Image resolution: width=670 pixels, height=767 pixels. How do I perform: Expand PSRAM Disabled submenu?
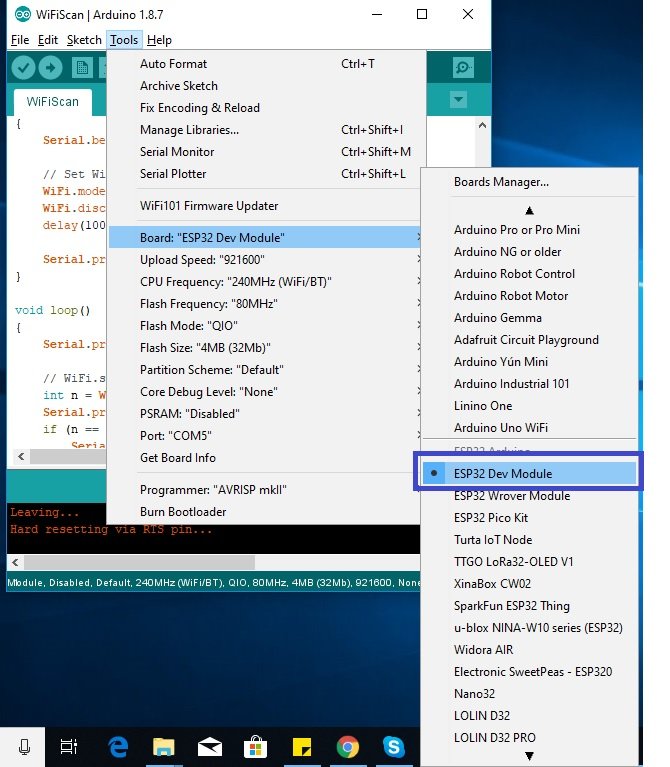coord(264,414)
